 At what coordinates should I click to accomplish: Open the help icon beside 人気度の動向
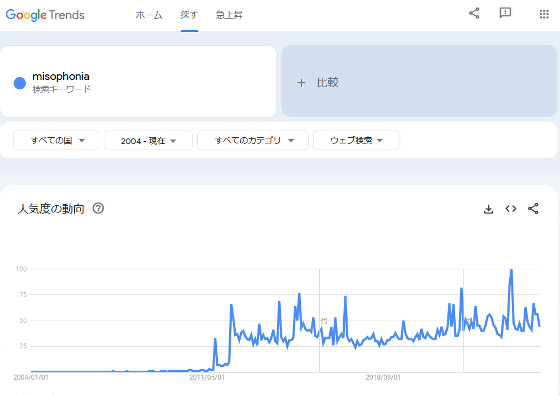click(x=98, y=208)
